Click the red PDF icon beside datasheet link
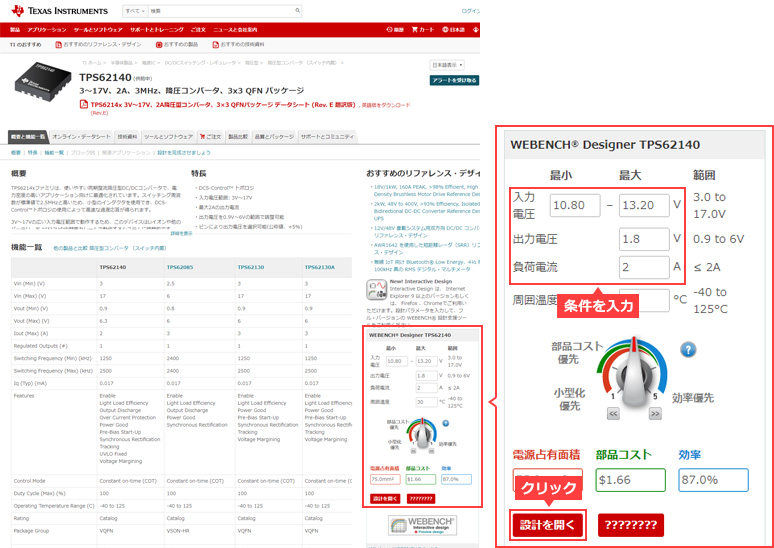This screenshot has width=774, height=548. 84,105
